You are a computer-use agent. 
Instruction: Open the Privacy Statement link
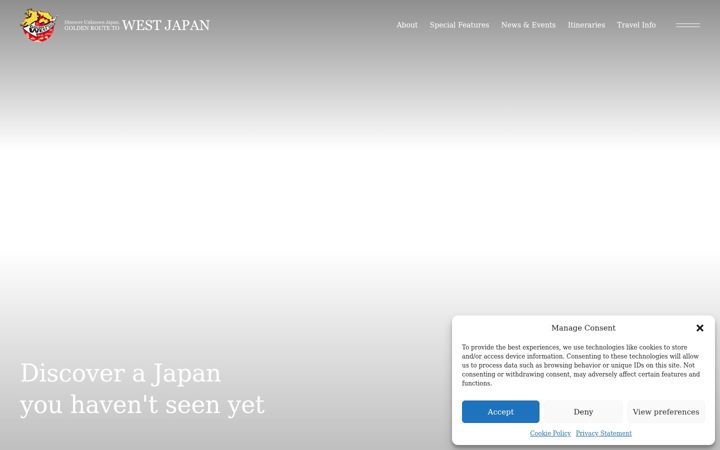603,433
